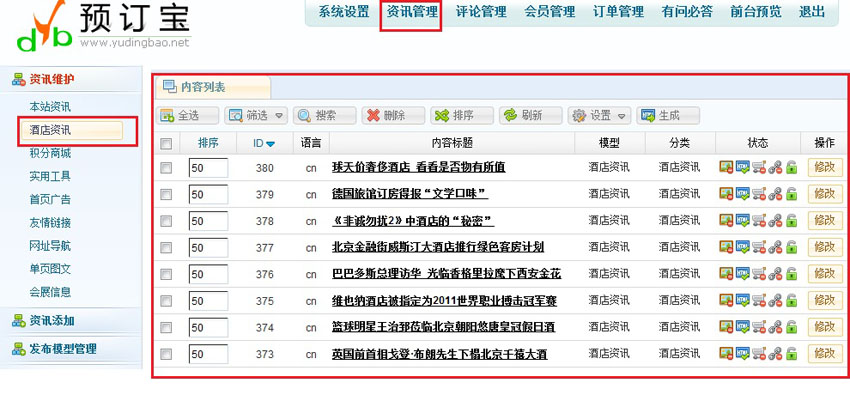The image size is (850, 395).
Task: Click the chain link icon in row 378
Action: pyautogui.click(x=775, y=220)
